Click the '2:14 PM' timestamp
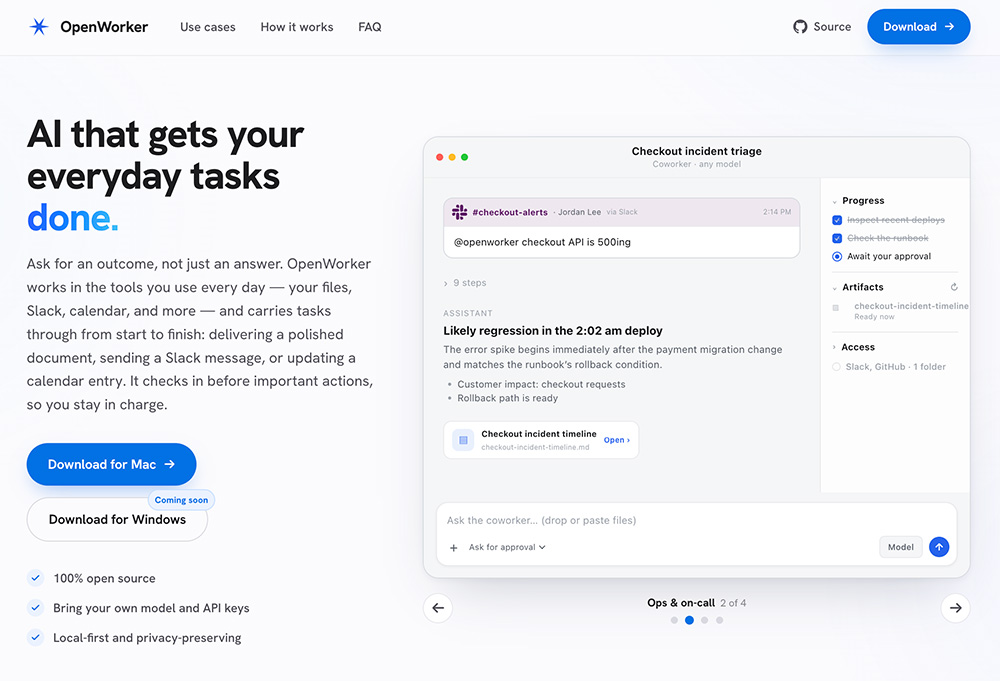The width and height of the screenshot is (1000, 681). tap(777, 212)
